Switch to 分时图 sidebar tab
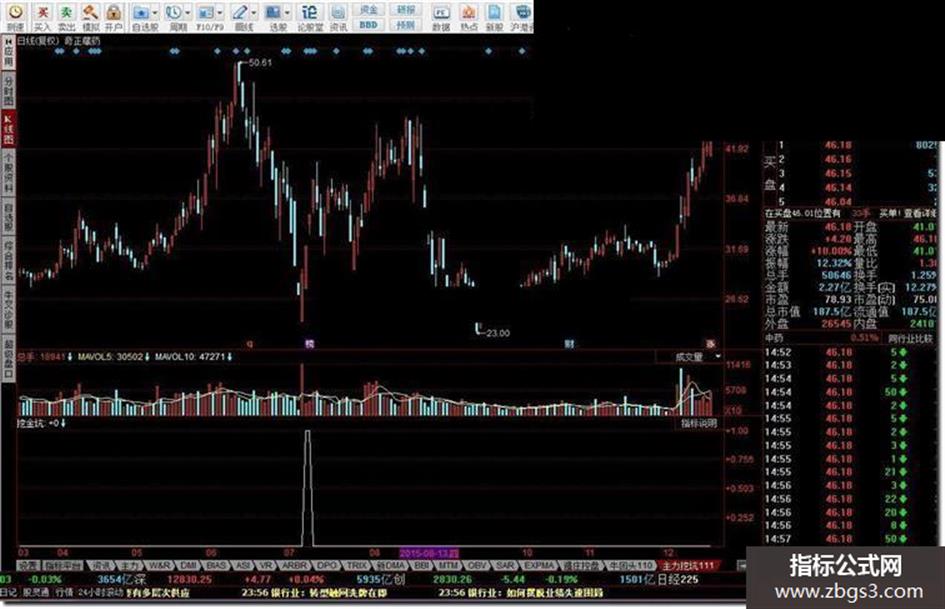 point(8,90)
